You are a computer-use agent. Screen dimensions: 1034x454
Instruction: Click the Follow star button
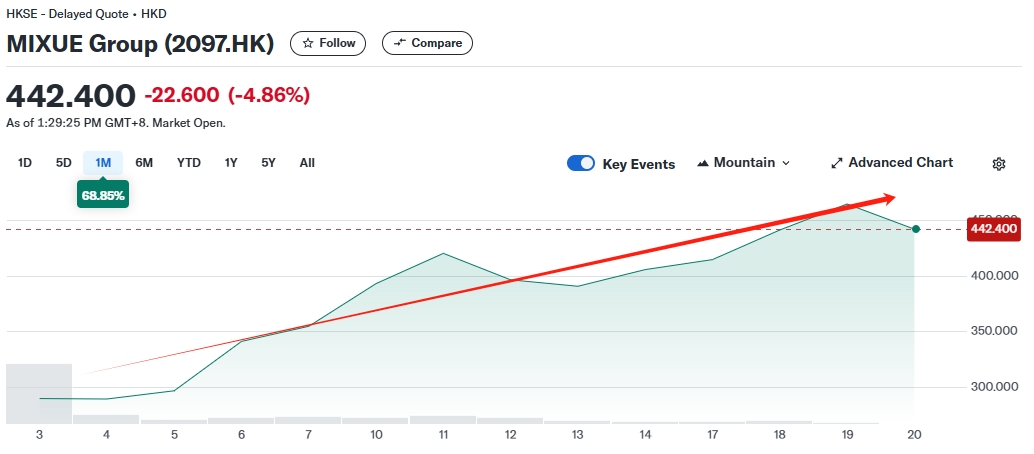(328, 44)
